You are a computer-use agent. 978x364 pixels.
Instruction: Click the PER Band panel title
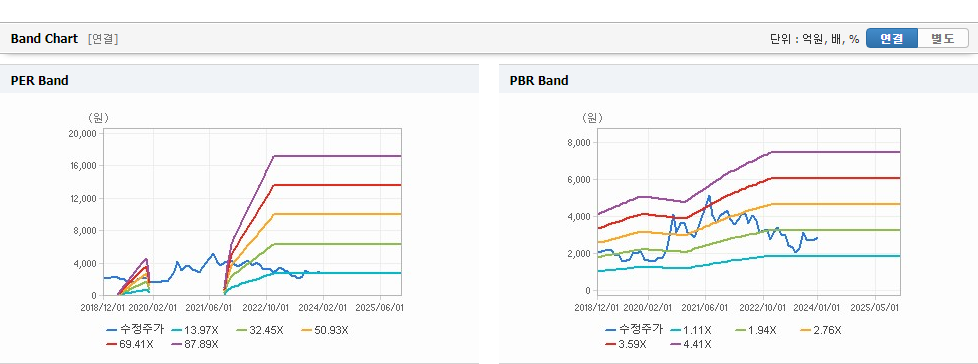[39, 80]
